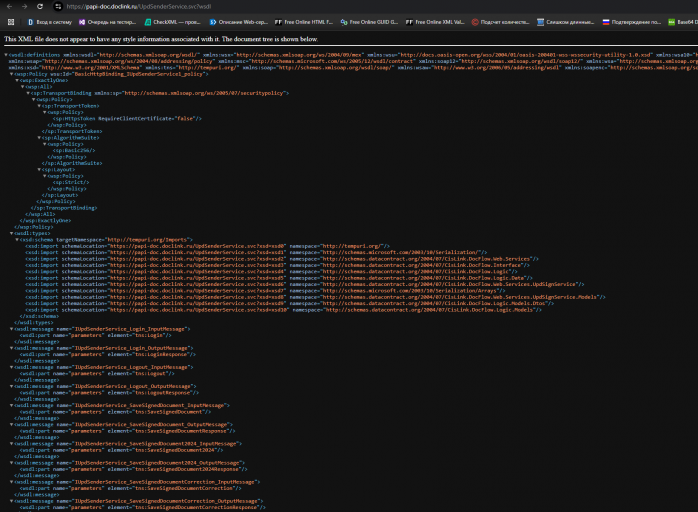Open the 'Подтверждение по...' bookmark
This screenshot has height=512, width=698.
click(632, 22)
